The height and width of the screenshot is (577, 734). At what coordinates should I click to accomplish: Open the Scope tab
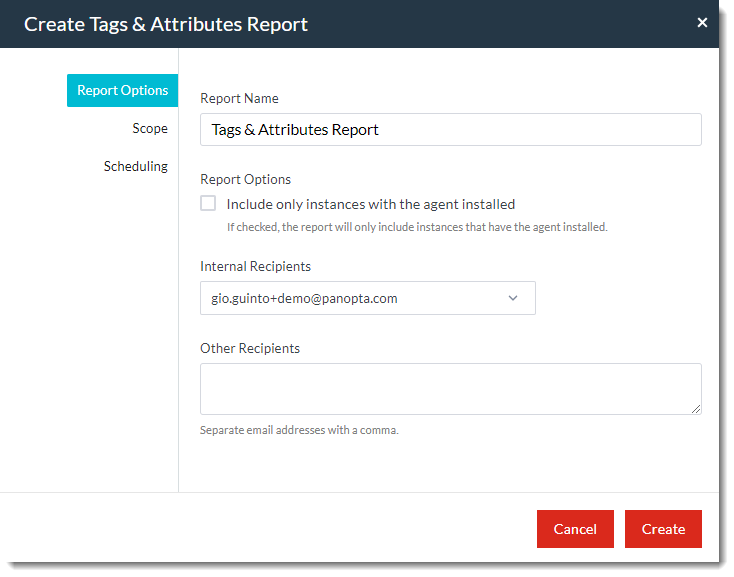(150, 128)
